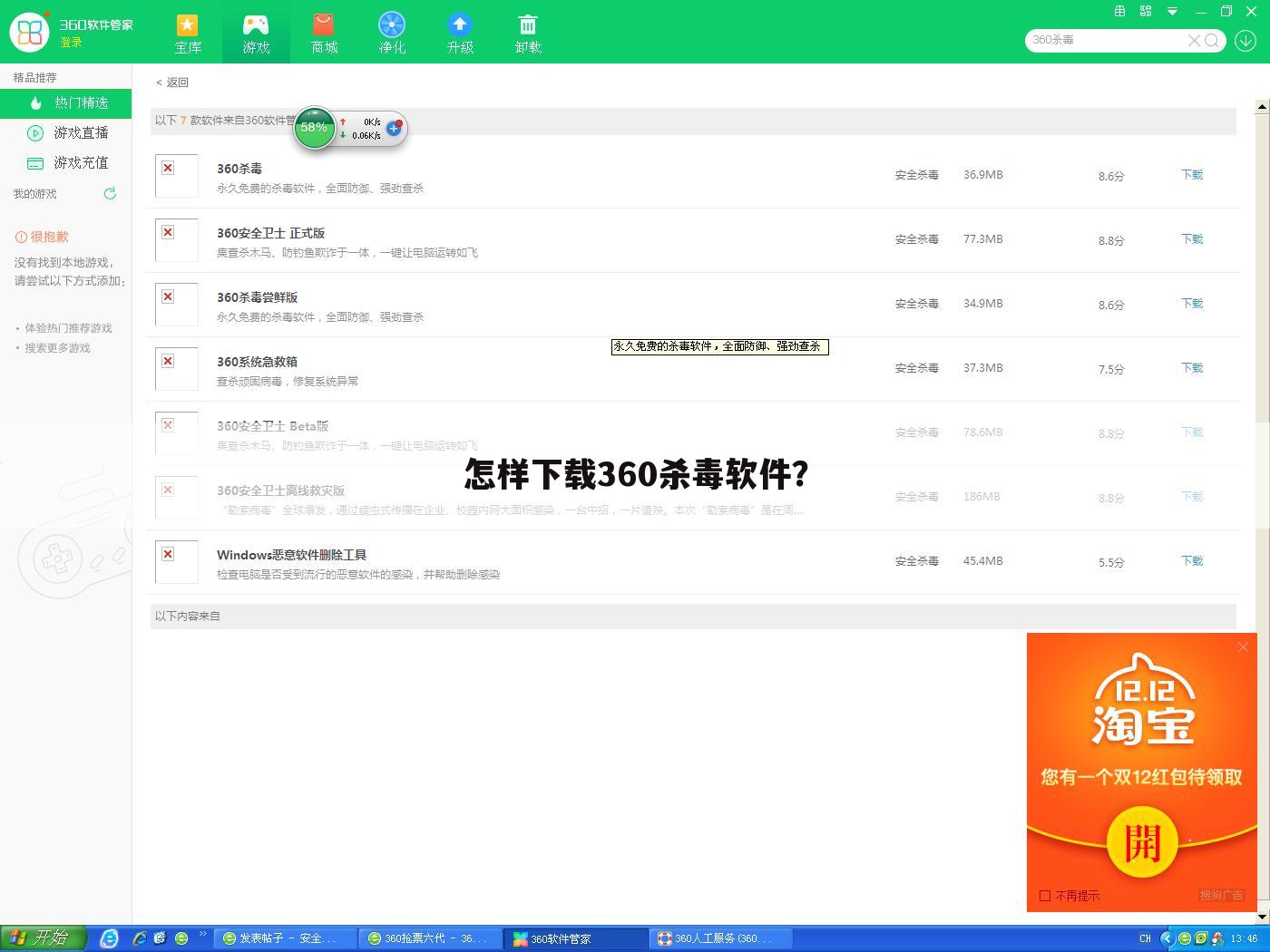Click the CH language indicator in tray
This screenshot has height=952, width=1270.
click(1145, 938)
